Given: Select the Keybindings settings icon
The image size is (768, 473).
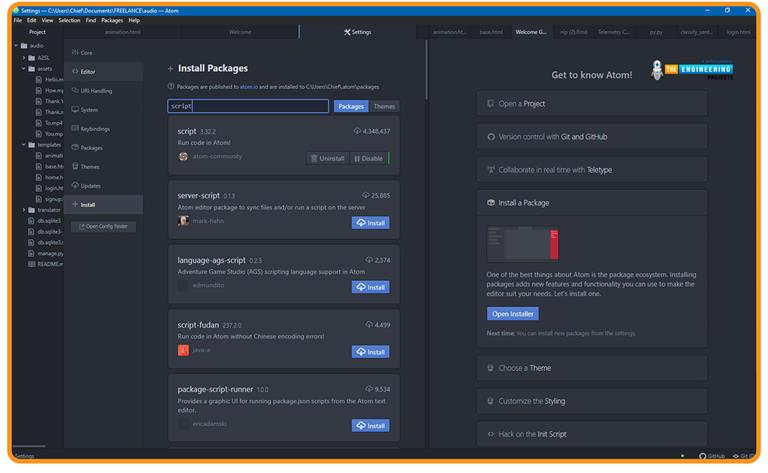Looking at the screenshot, I should (72, 129).
